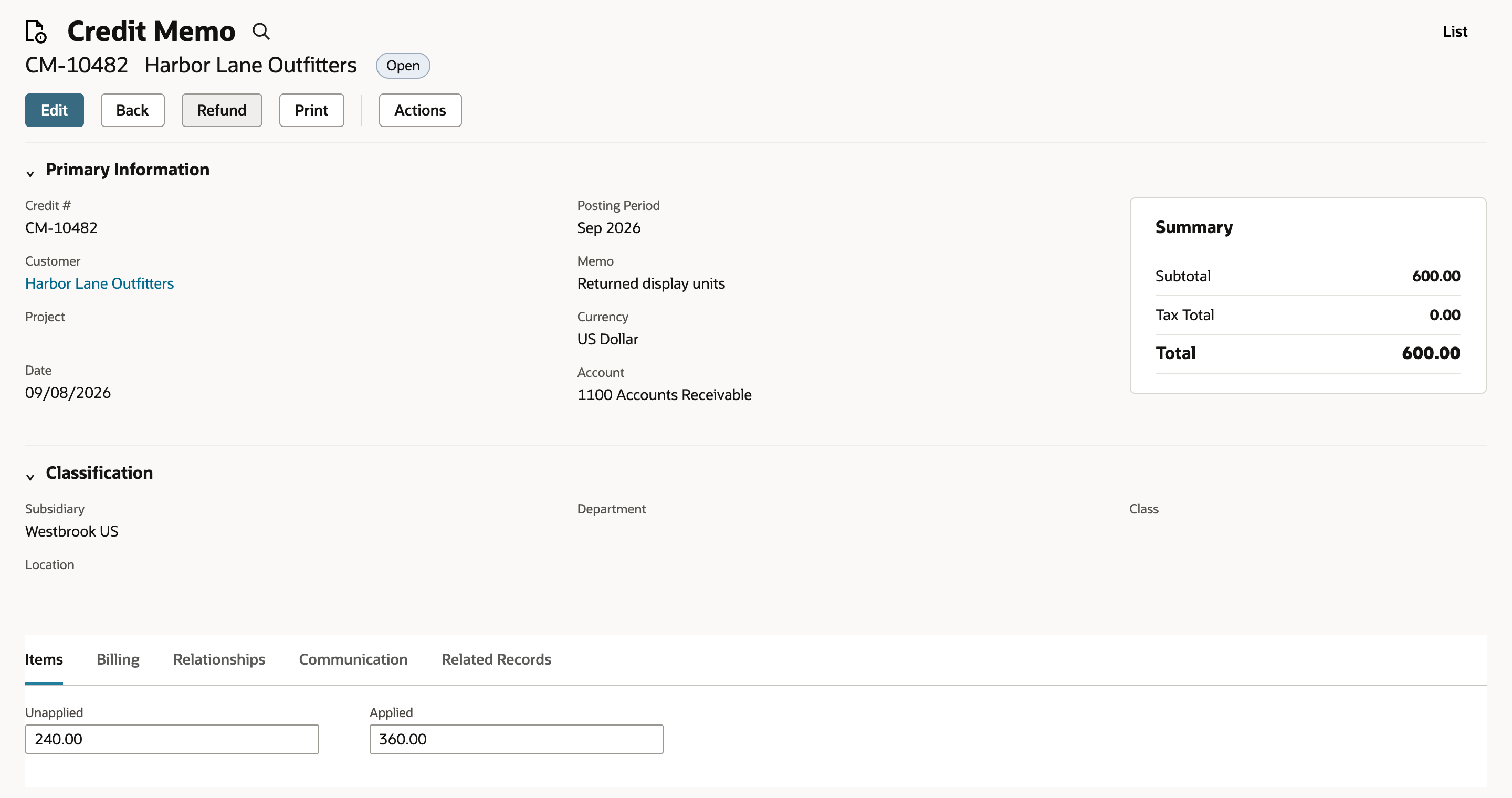Switch to the Relationships tab
The image size is (1512, 798).
click(219, 659)
